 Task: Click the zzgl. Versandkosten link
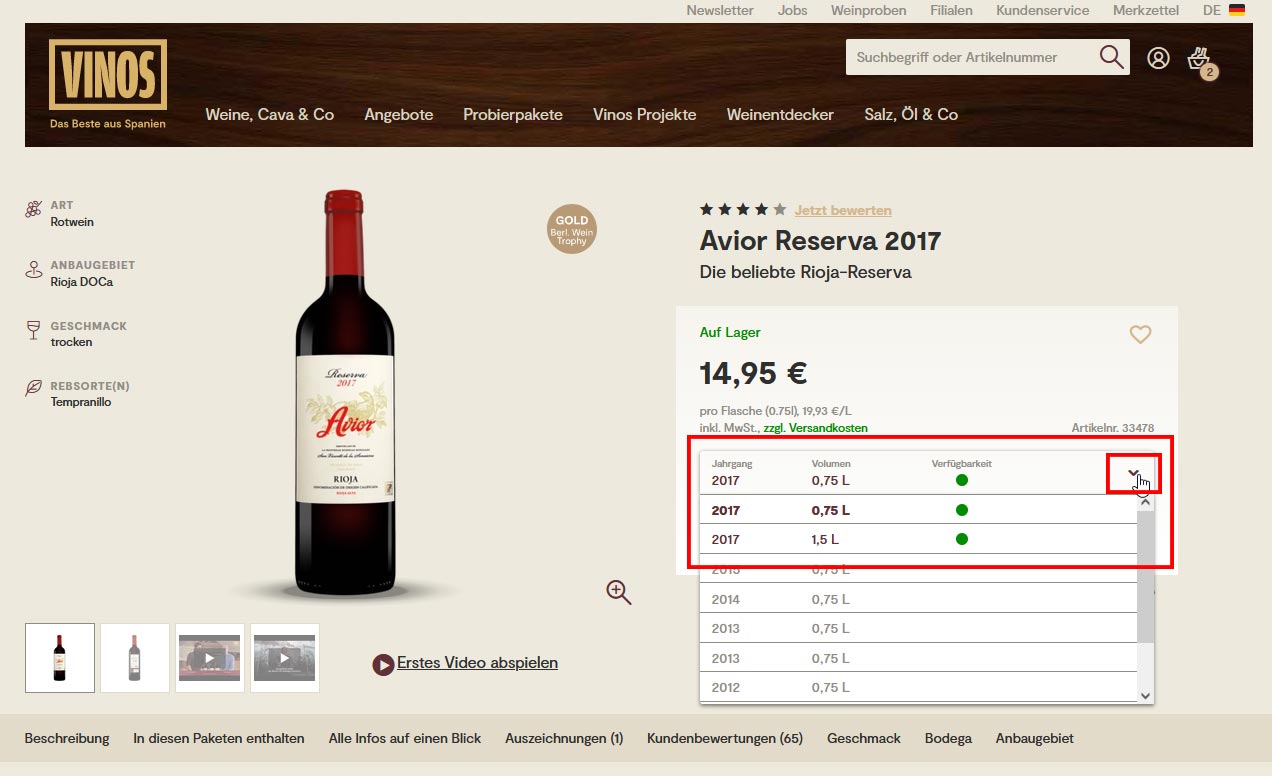815,428
